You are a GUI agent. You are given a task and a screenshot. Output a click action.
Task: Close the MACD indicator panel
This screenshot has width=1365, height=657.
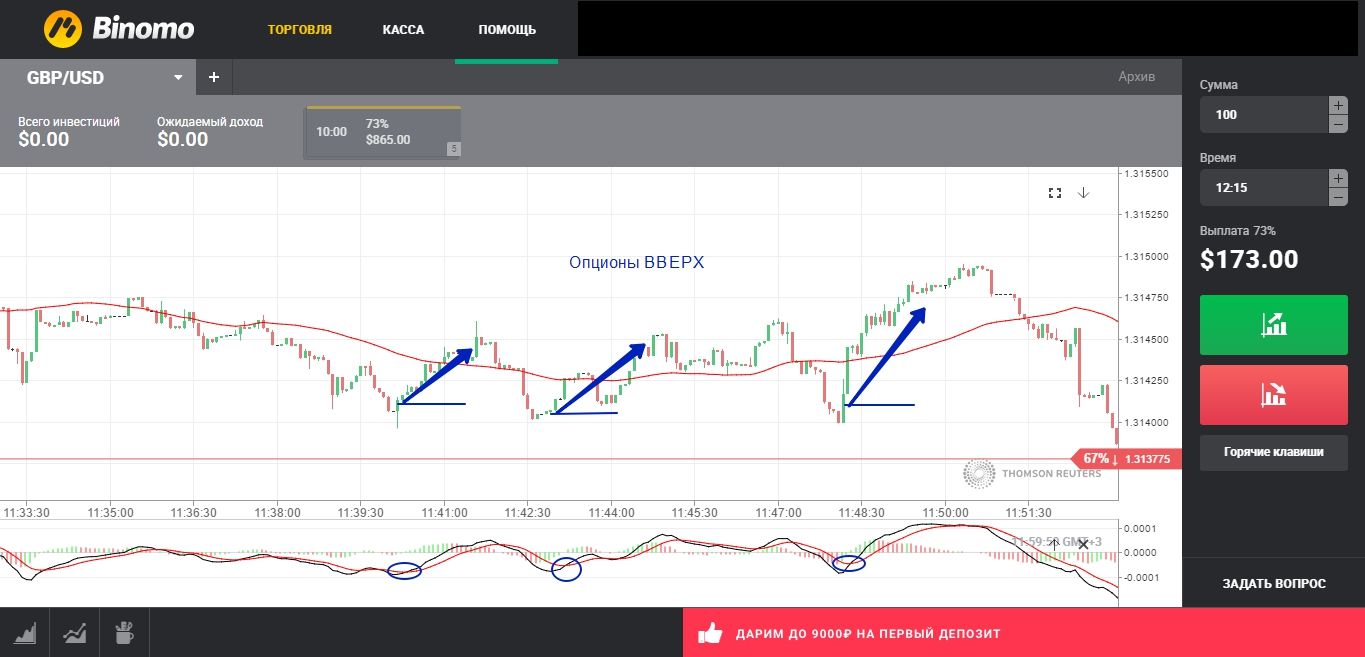[1083, 544]
